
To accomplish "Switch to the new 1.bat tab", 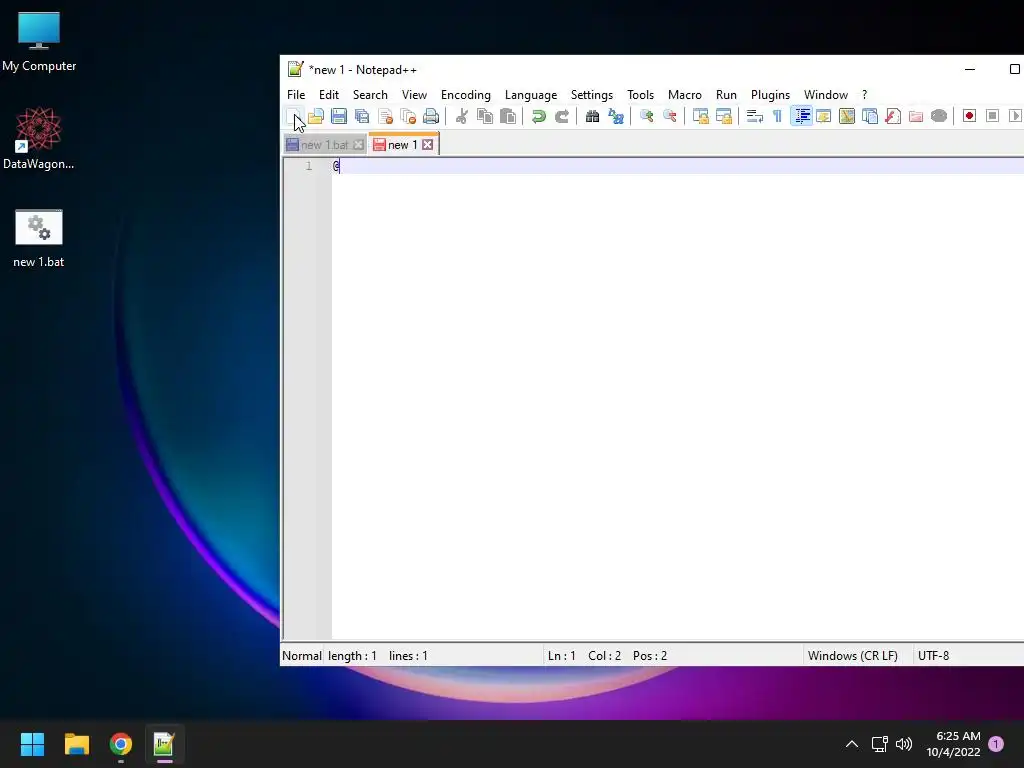I will tap(325, 145).
